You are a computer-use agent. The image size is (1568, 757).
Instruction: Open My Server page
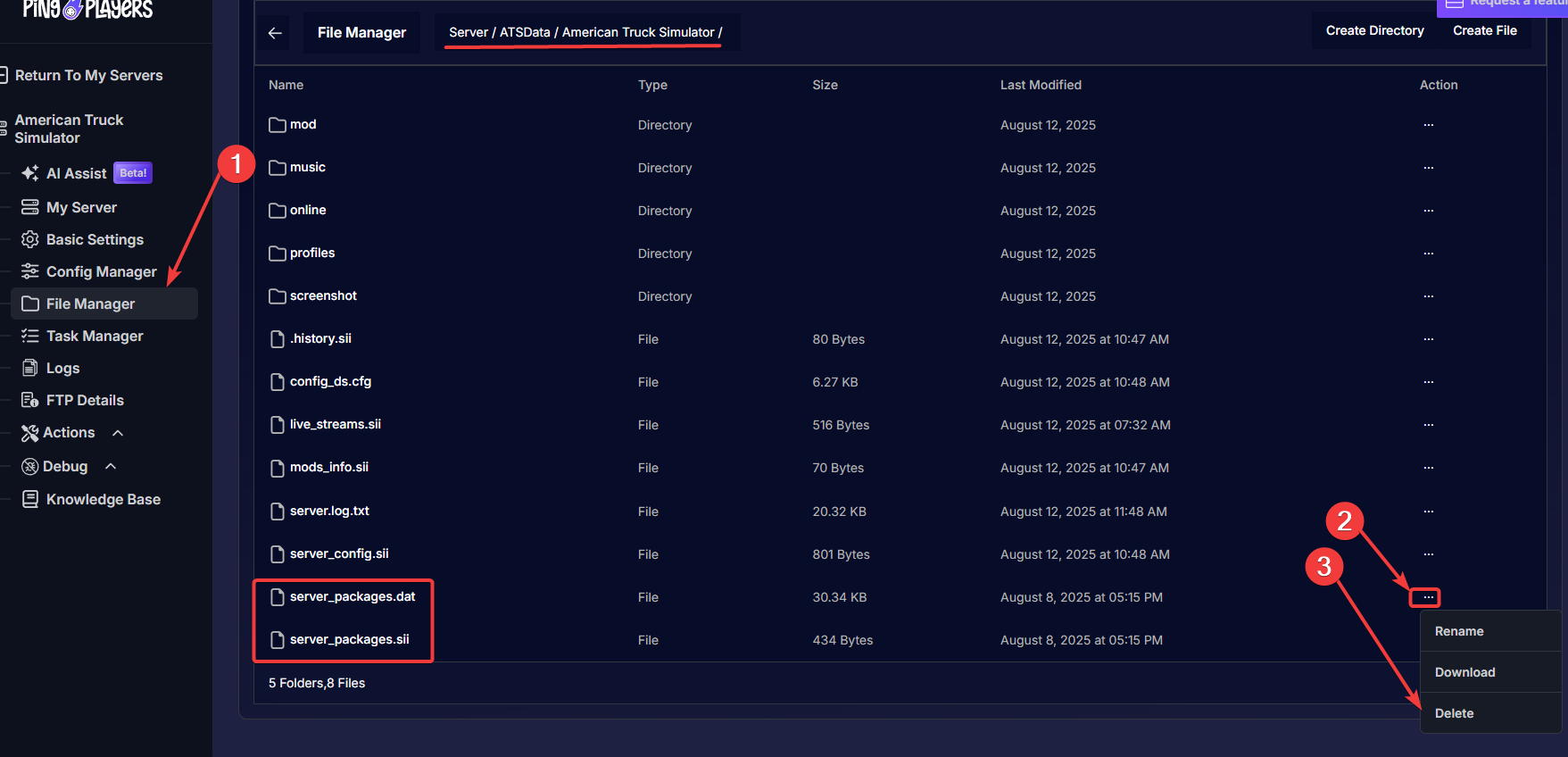click(81, 207)
